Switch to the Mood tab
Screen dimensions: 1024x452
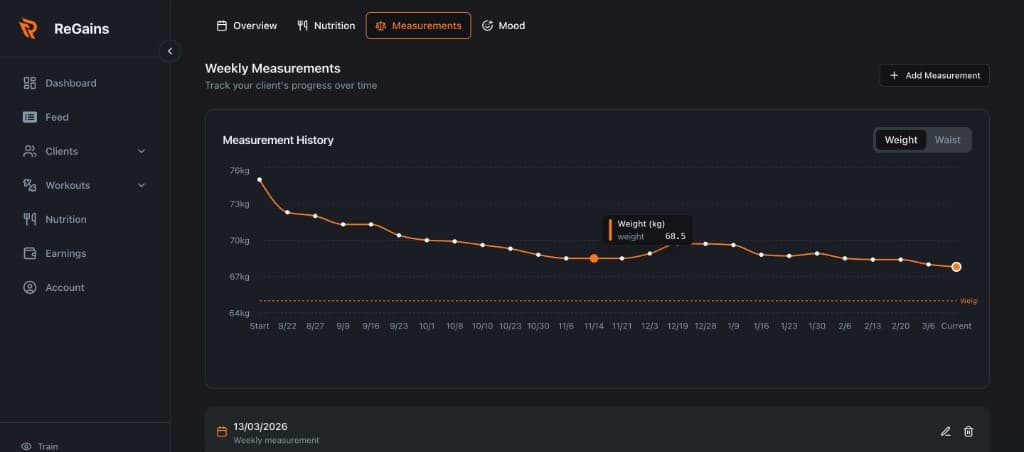coord(503,25)
